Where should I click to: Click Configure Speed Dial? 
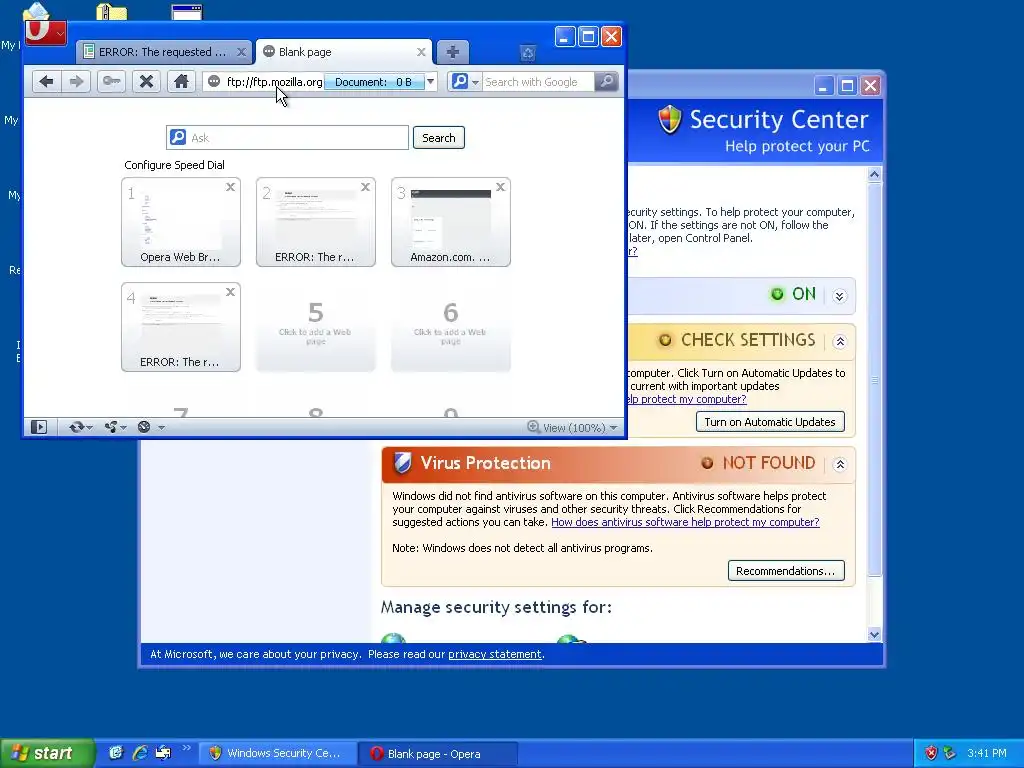coord(174,165)
